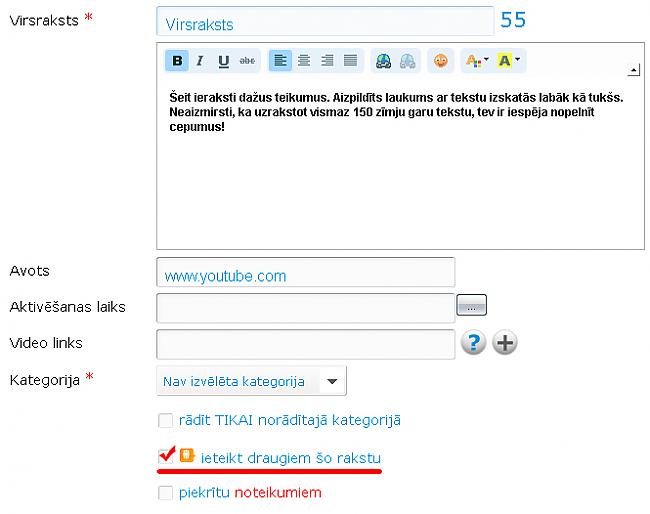Insert a hyperlink with the globe icon
650x514 pixels.
[x=383, y=61]
